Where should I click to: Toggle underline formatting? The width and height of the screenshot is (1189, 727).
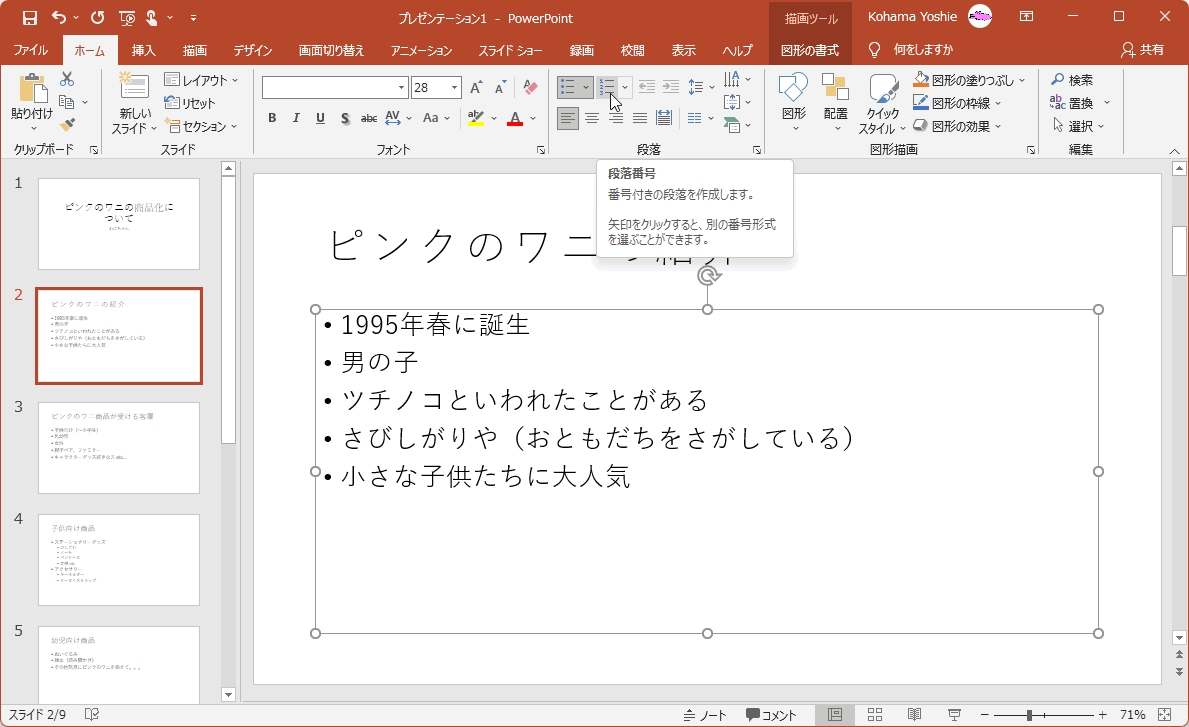(x=319, y=118)
